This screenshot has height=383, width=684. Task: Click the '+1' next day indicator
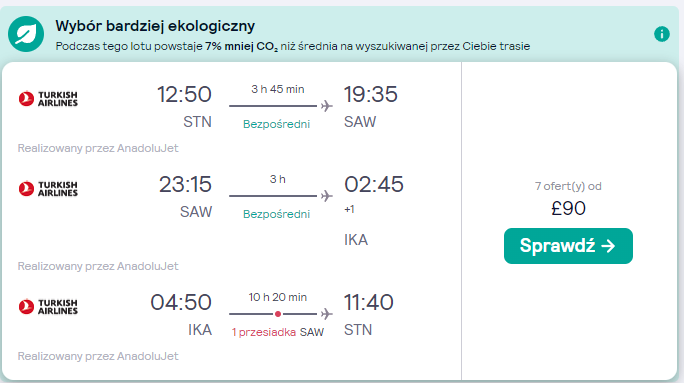(x=349, y=209)
